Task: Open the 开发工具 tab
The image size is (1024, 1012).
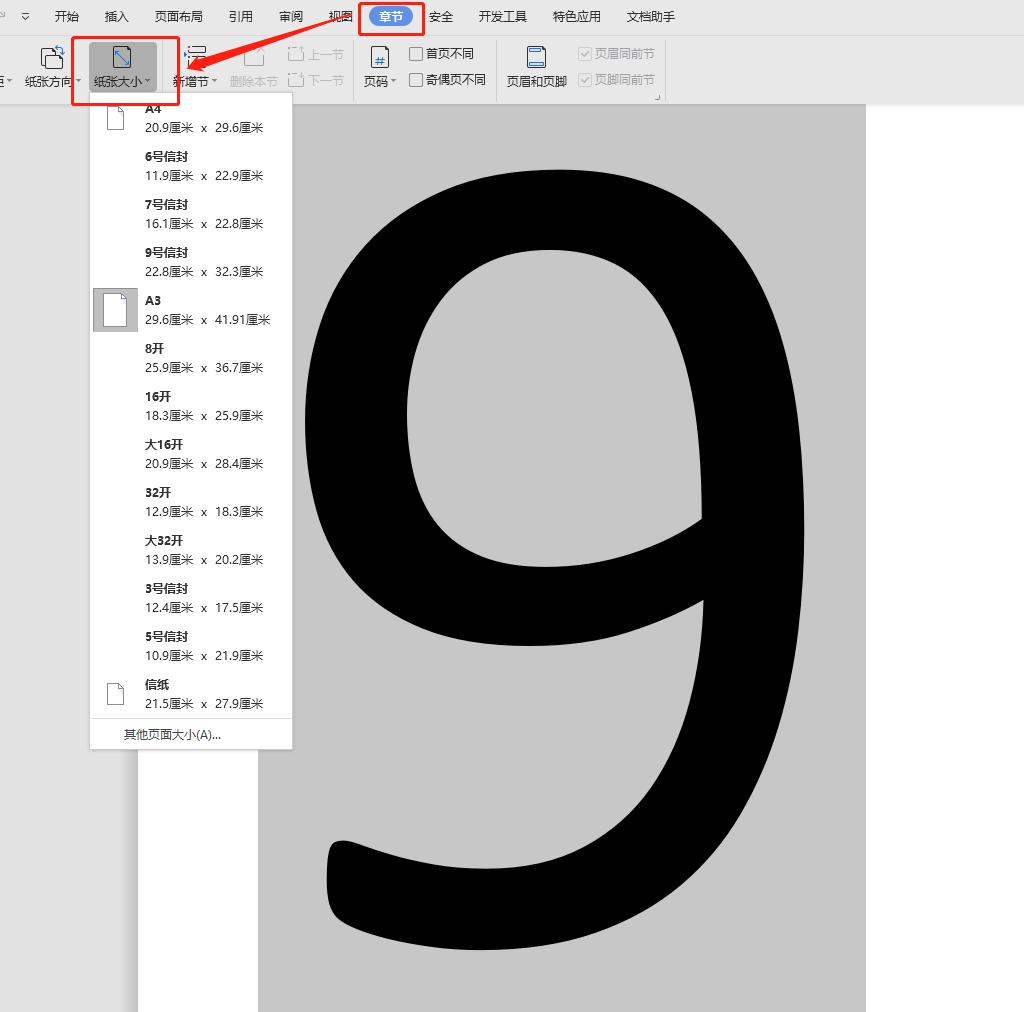Action: pyautogui.click(x=502, y=17)
